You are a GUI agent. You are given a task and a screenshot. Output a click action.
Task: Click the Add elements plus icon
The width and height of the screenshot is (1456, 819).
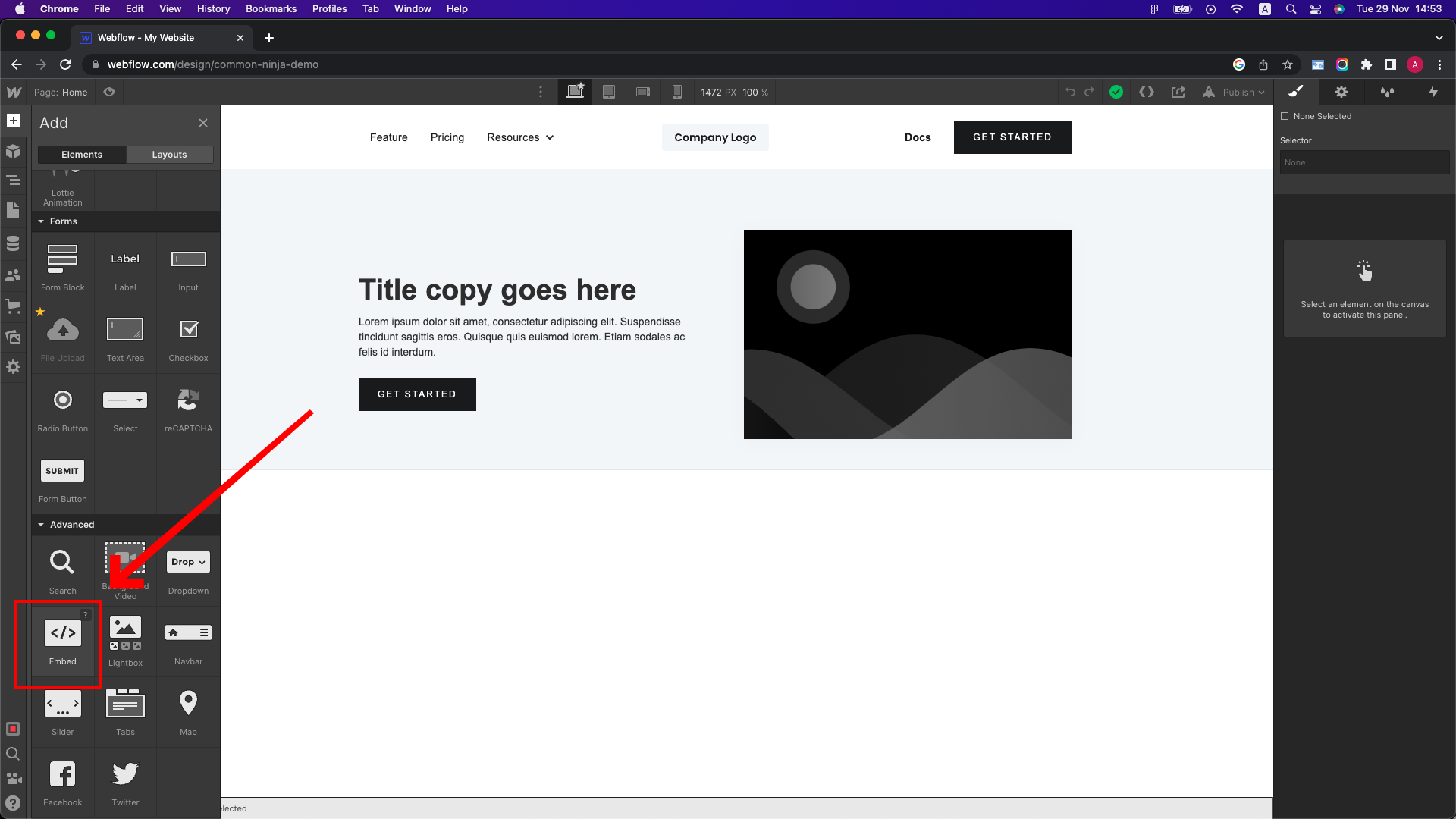[x=14, y=121]
